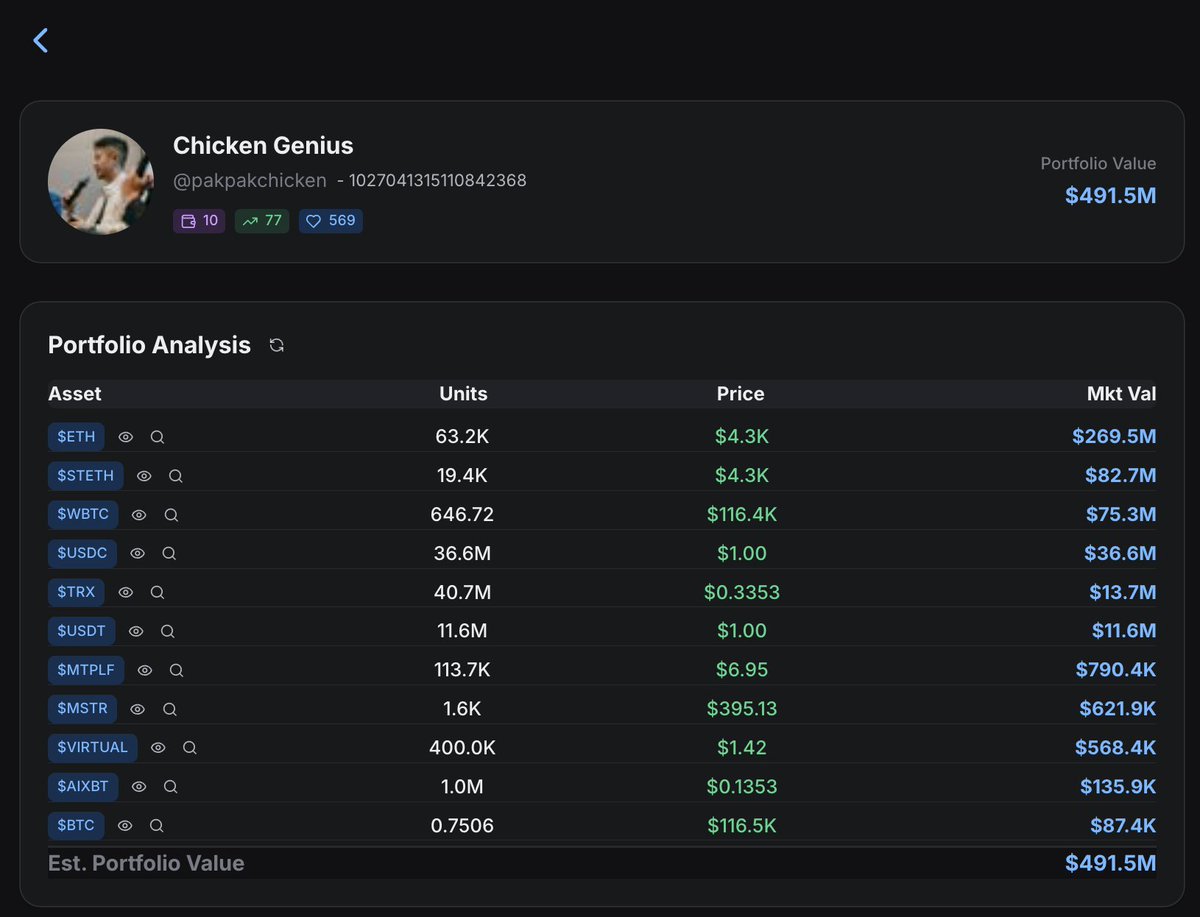Viewport: 1200px width, 917px height.
Task: Toggle visibility eye for $USDT
Action: coord(136,631)
